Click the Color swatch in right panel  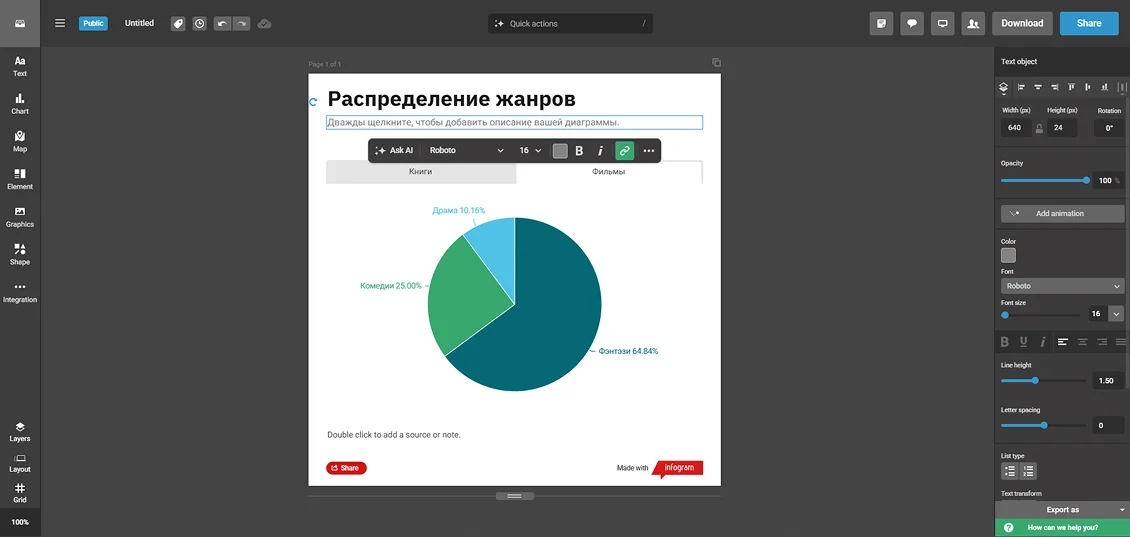coord(1008,255)
